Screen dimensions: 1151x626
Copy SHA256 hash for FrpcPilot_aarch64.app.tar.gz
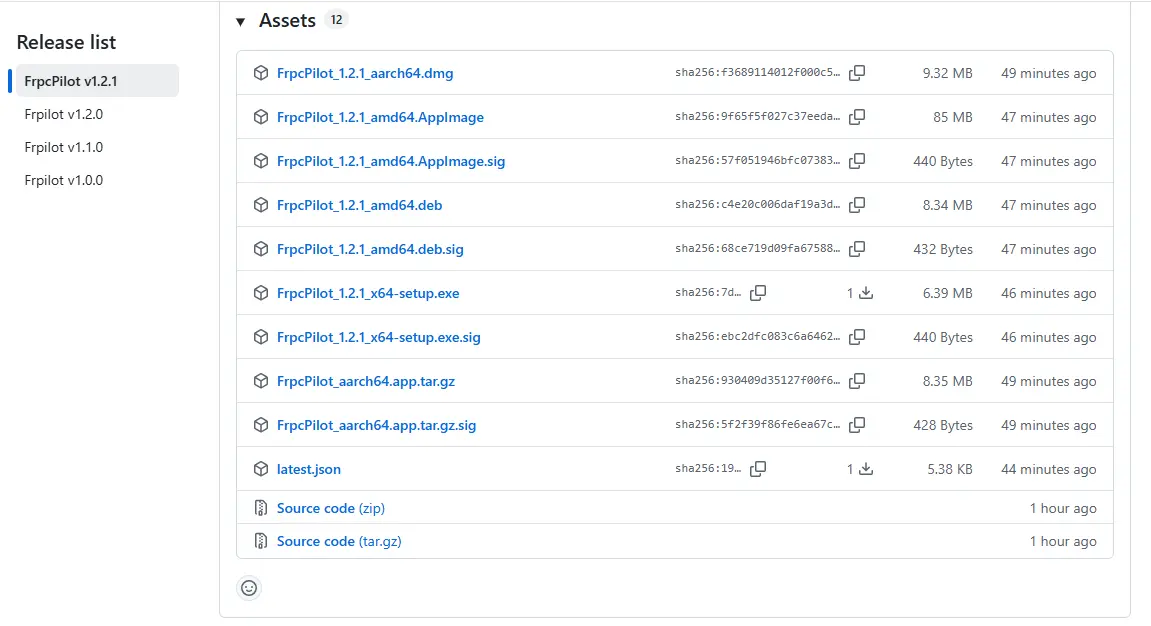pyautogui.click(x=857, y=381)
